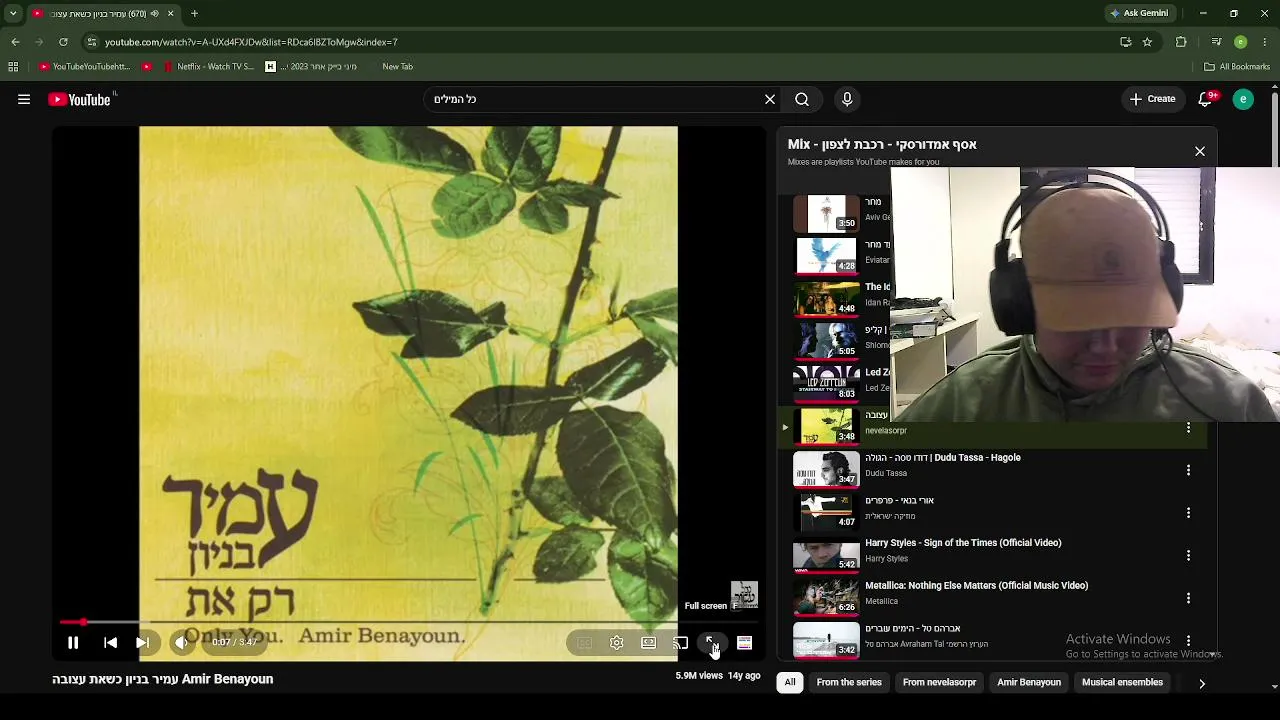Select the Amir Benayoun chip
1280x720 pixels.
coord(1029,682)
